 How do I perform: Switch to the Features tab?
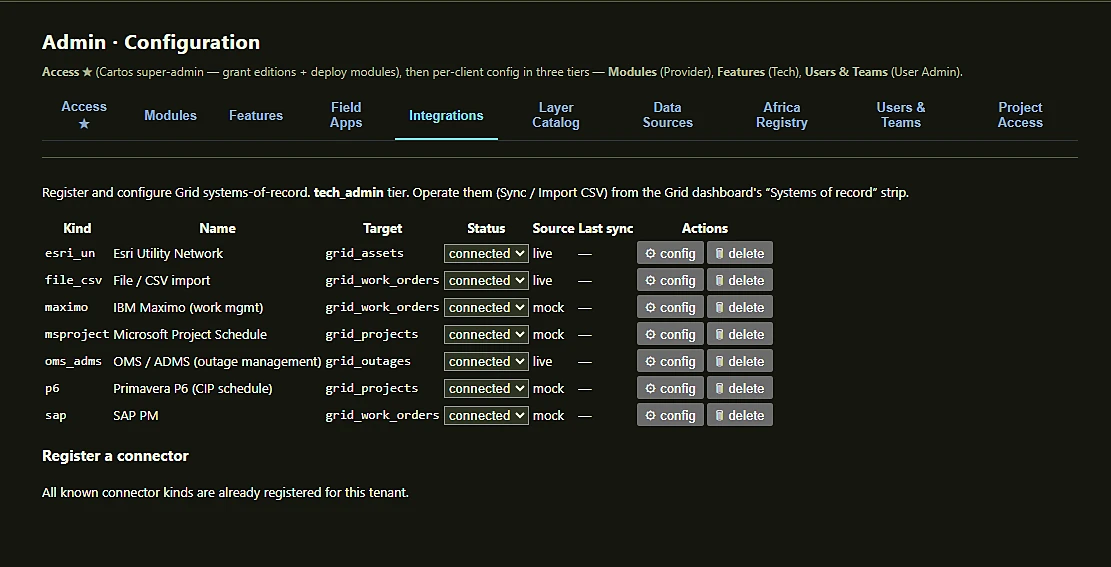click(256, 115)
